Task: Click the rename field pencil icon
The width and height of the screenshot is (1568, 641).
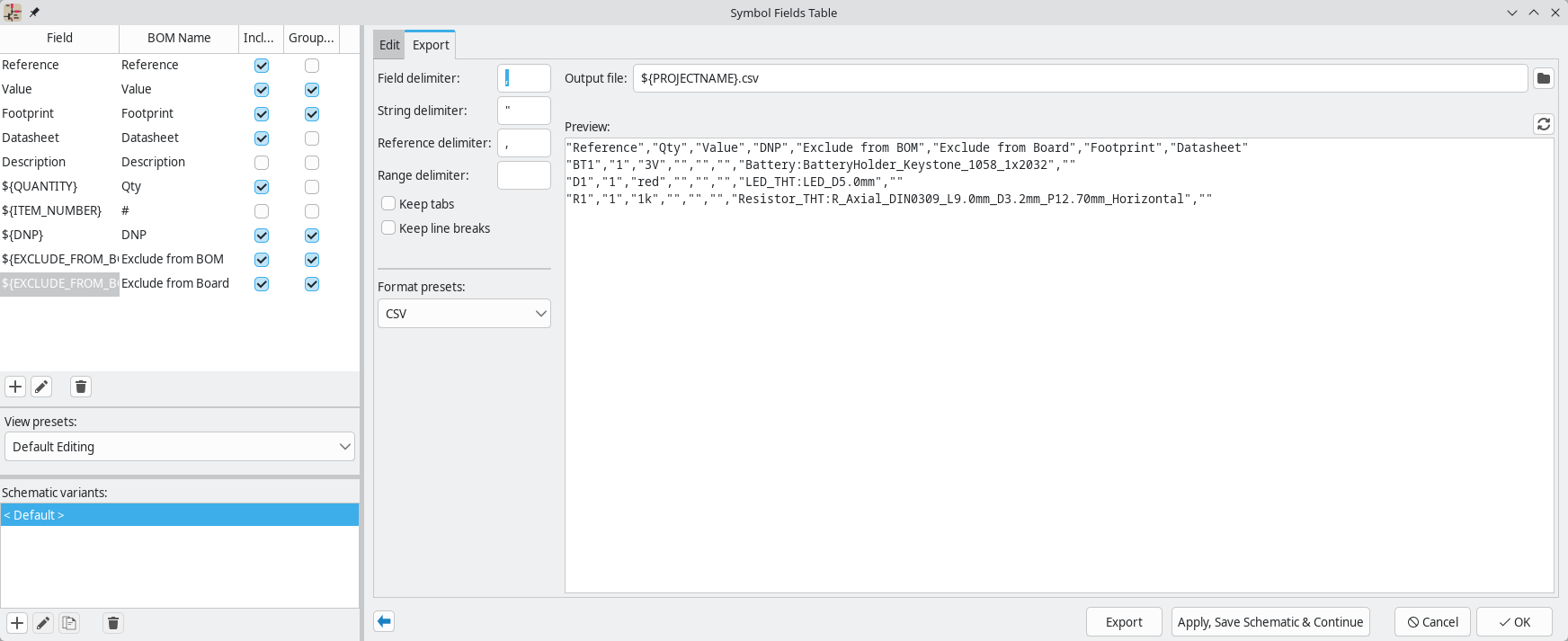Action: (41, 387)
